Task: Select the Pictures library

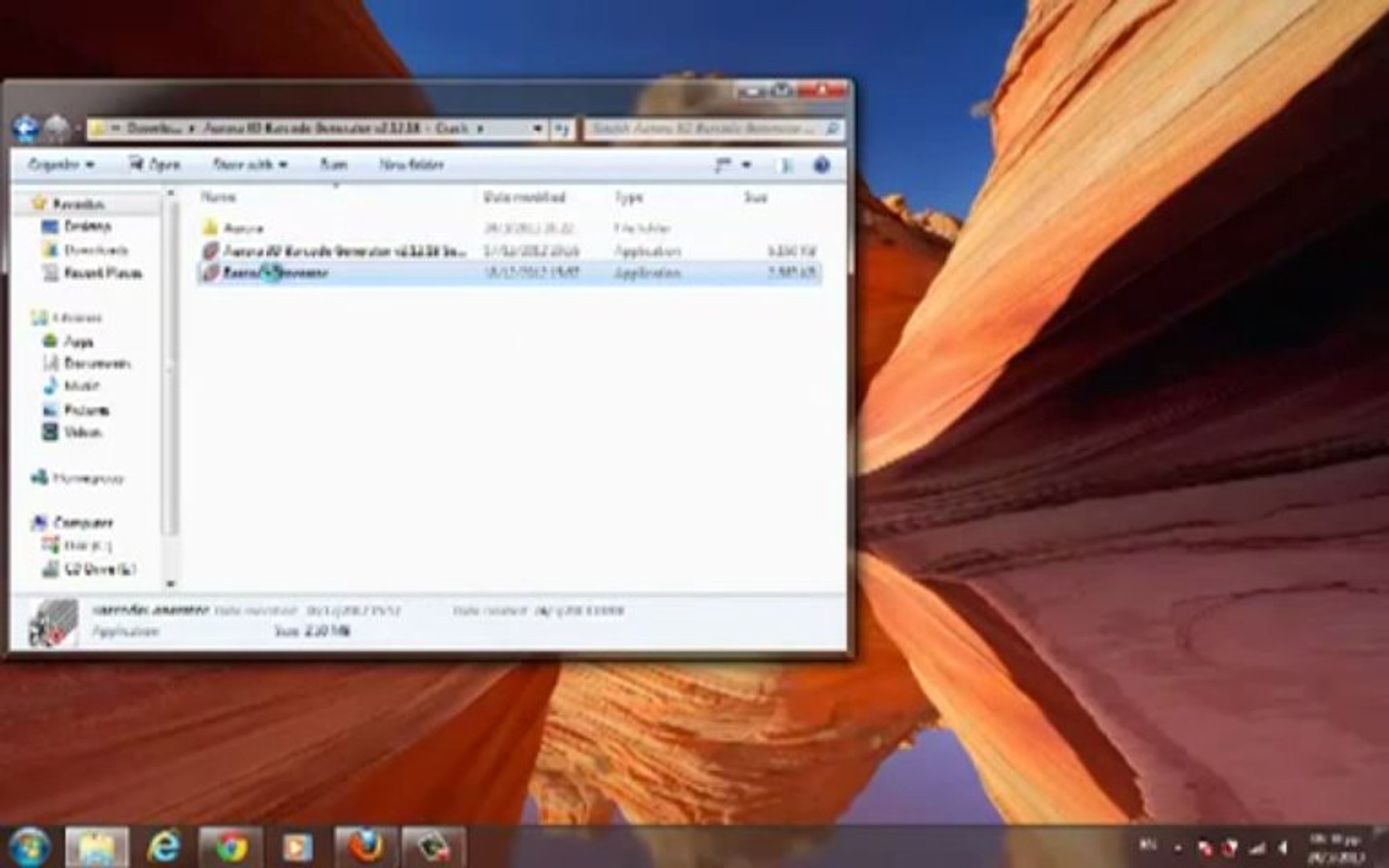Action: 87,410
